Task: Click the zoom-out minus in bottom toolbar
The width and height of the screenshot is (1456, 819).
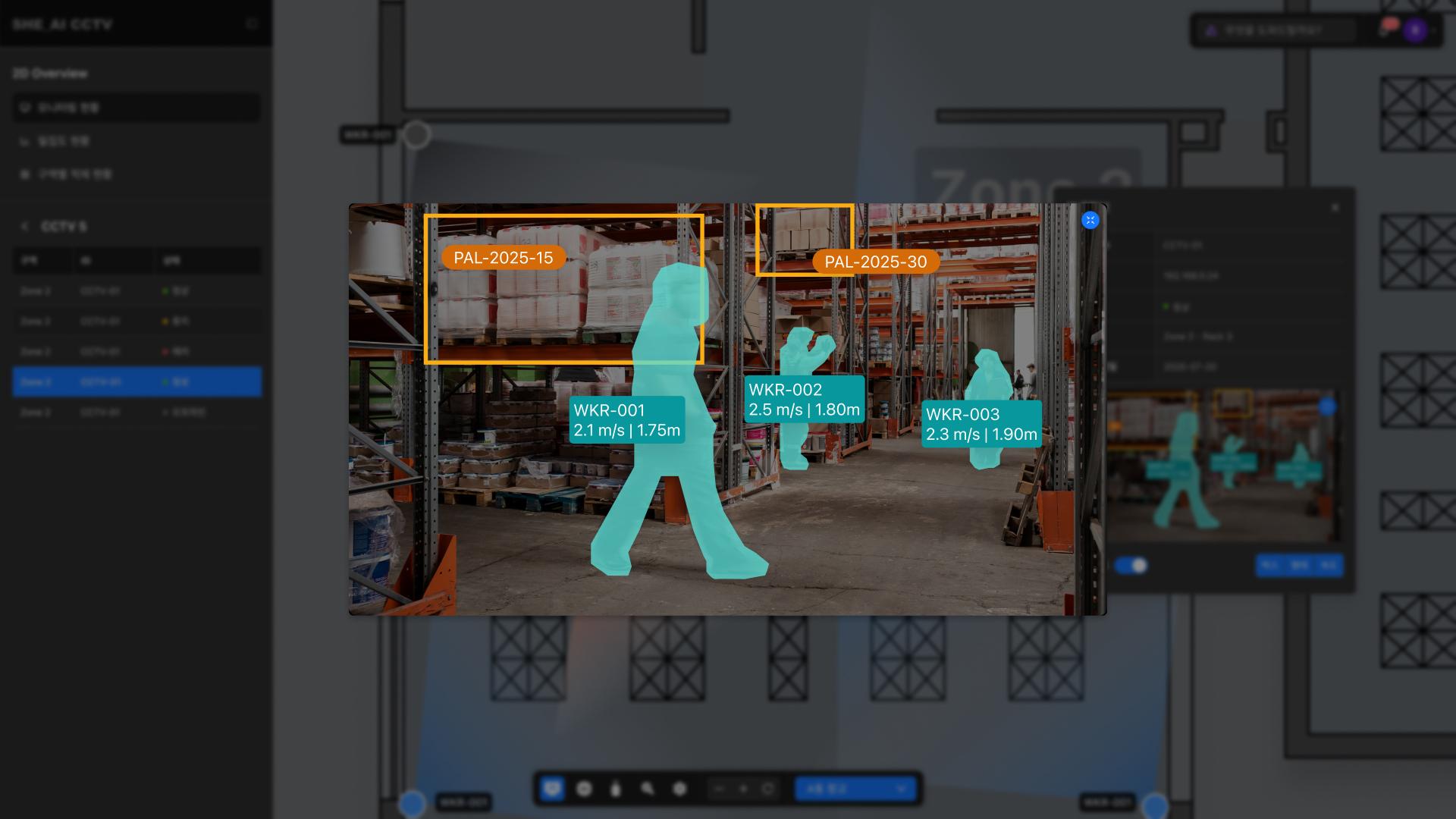Action: pos(719,789)
